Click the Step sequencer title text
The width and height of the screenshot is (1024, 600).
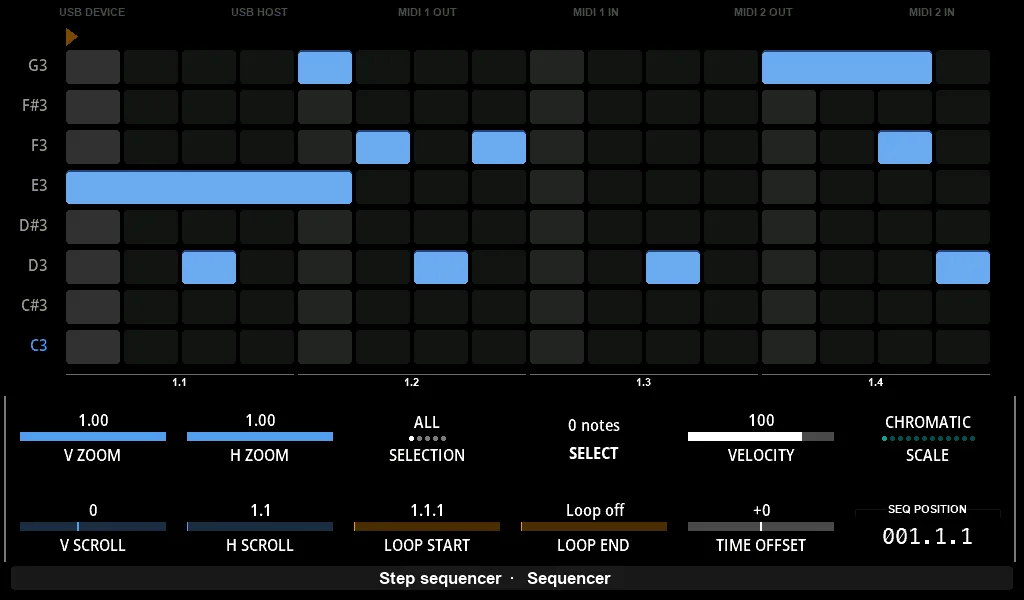[x=440, y=578]
